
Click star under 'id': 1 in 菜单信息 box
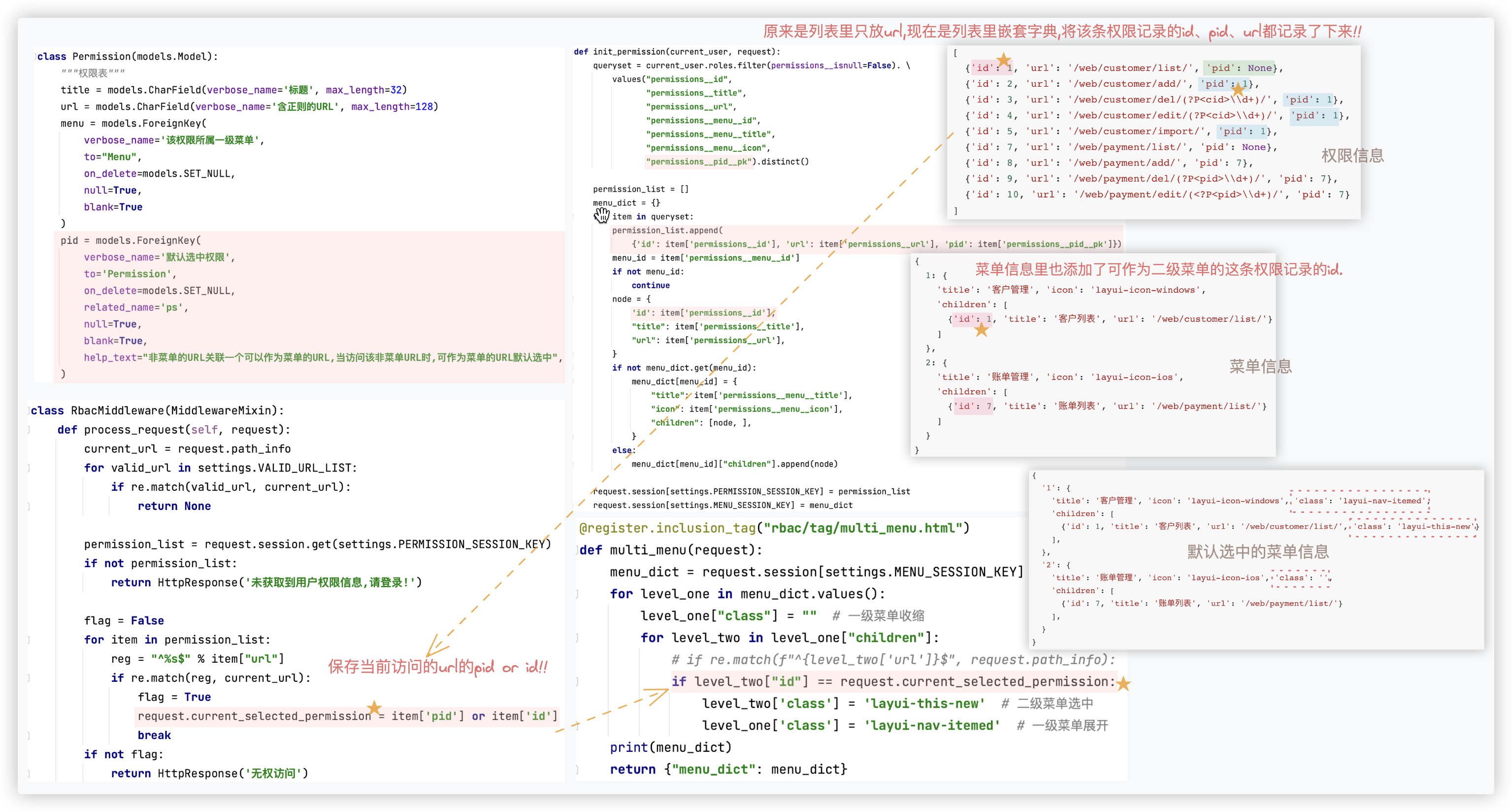982,330
